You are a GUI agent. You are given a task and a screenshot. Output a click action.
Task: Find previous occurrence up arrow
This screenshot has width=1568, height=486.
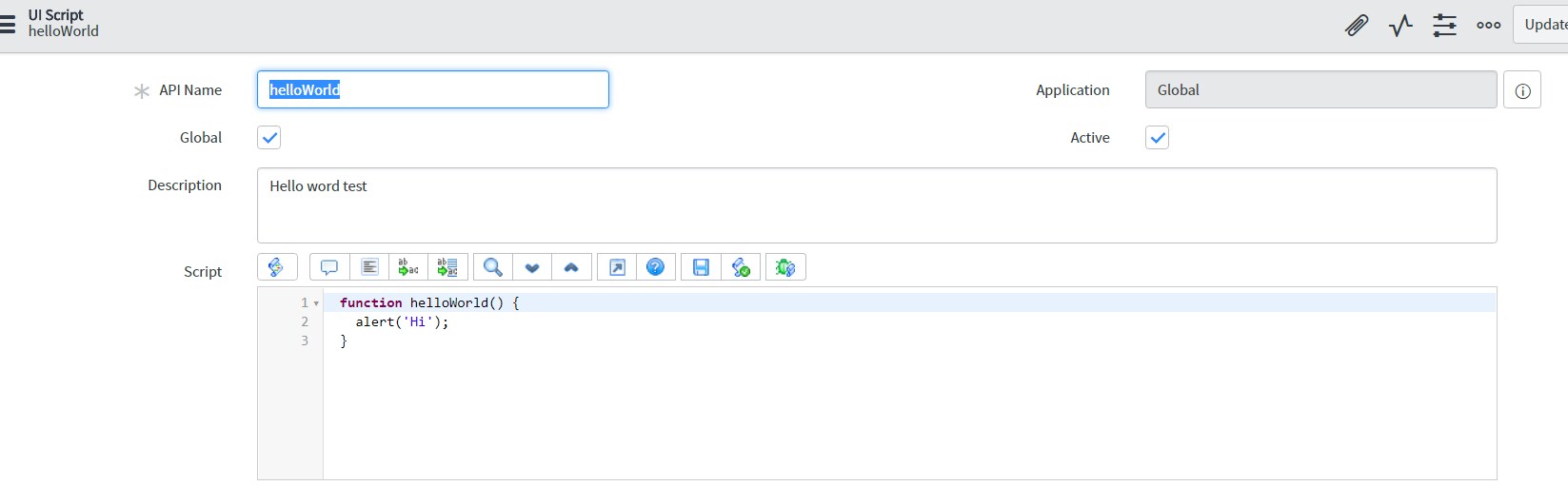pos(571,267)
